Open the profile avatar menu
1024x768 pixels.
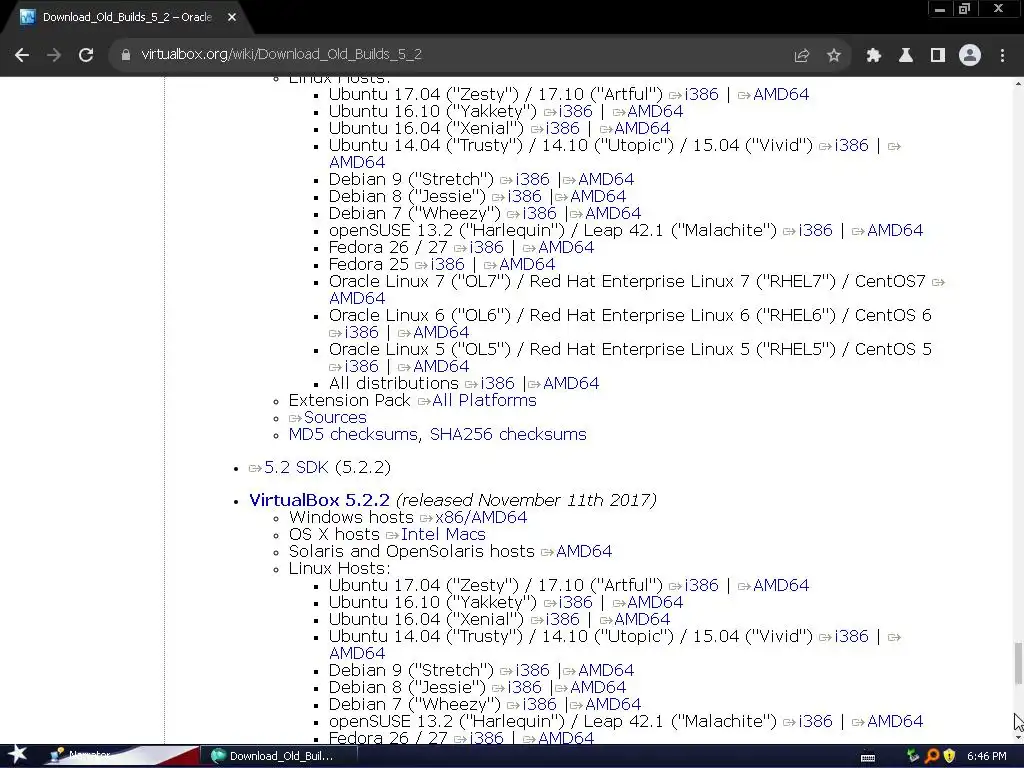pyautogui.click(x=970, y=55)
